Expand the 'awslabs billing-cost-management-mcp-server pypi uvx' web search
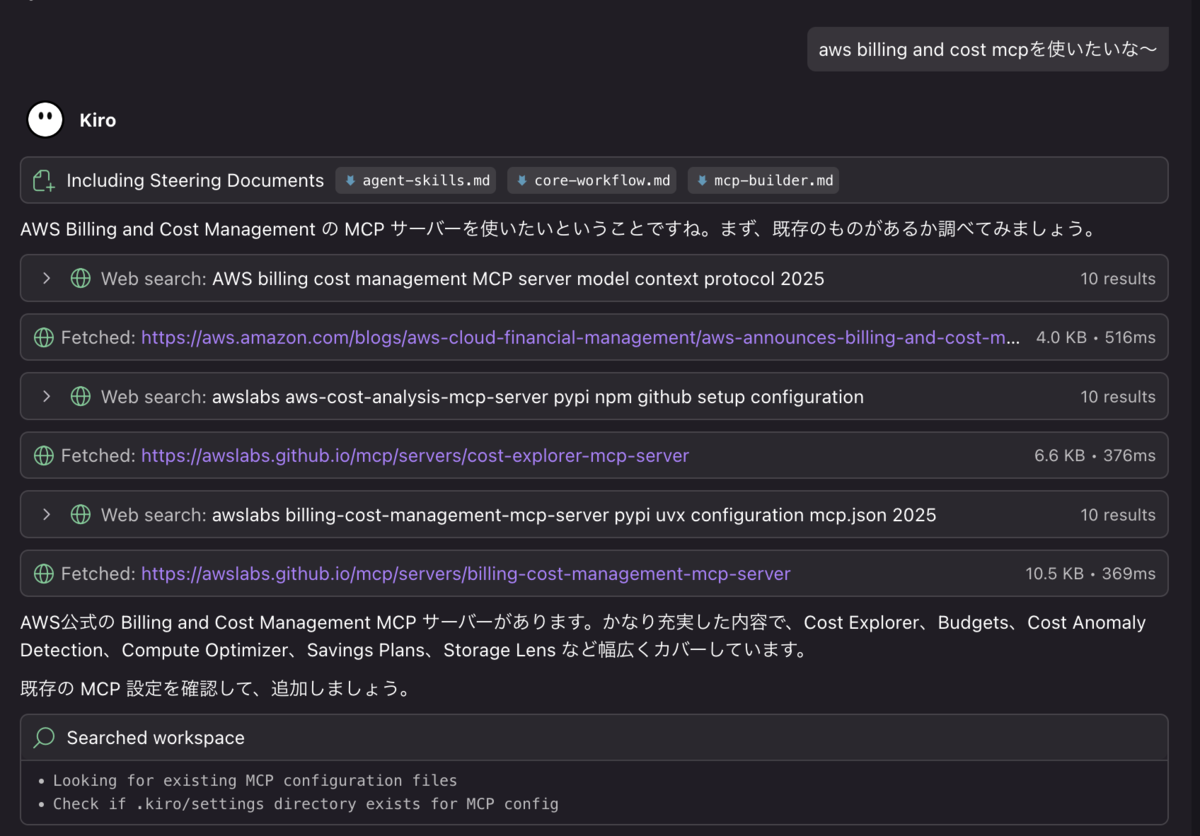The height and width of the screenshot is (836, 1200). pyautogui.click(x=46, y=515)
